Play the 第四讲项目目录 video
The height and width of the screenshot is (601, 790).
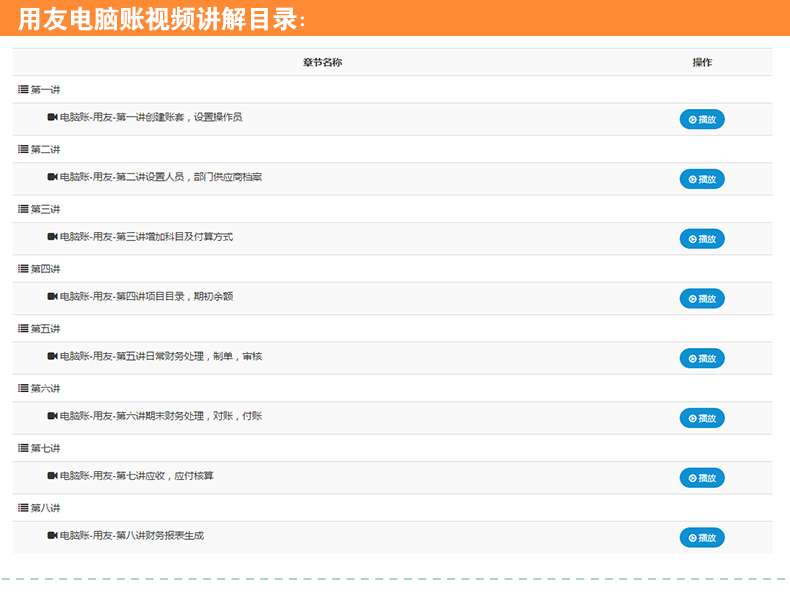tap(702, 299)
